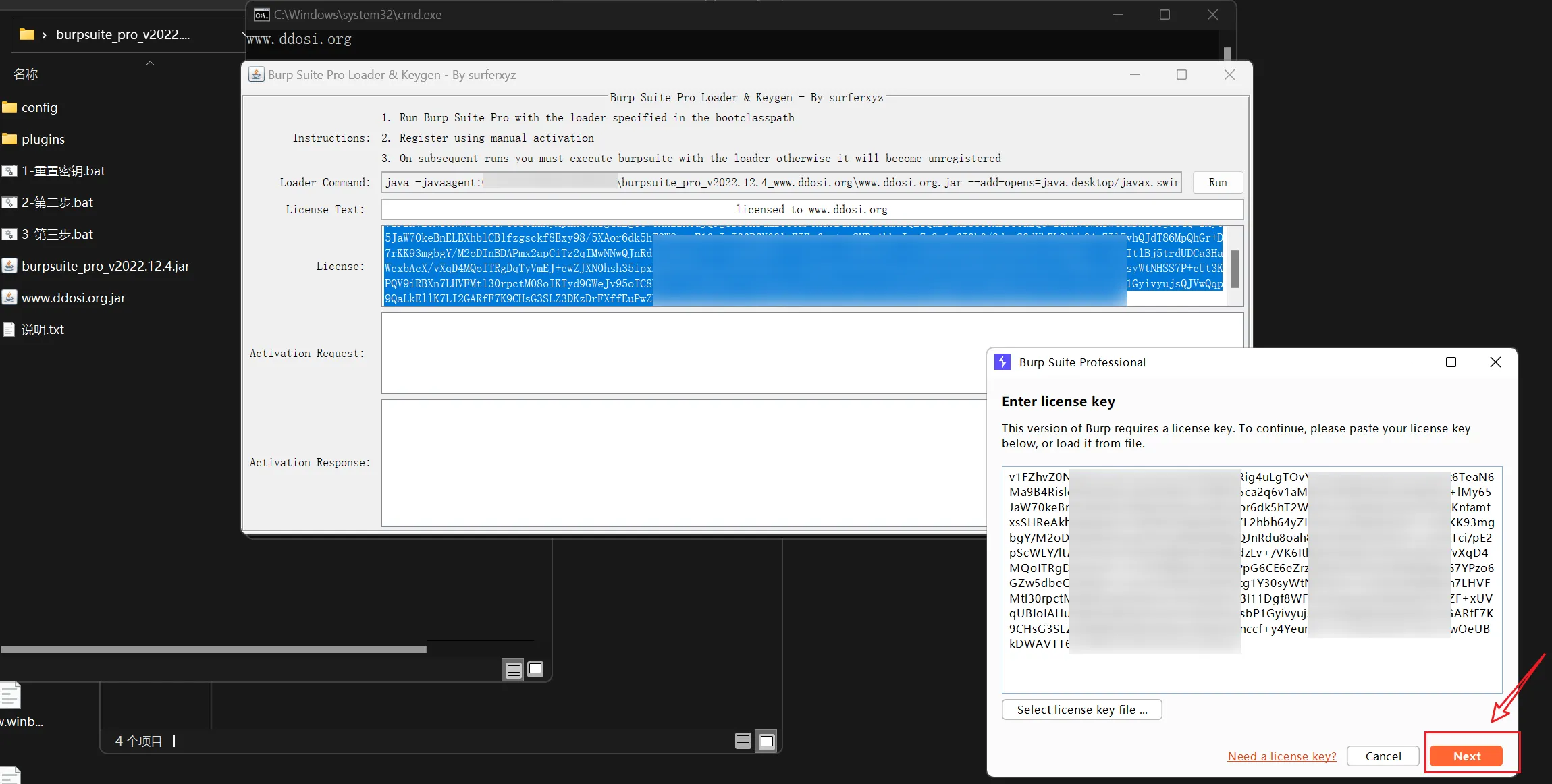Click the Explorer horizontal scrollbar
The height and width of the screenshot is (784, 1552).
tap(213, 649)
